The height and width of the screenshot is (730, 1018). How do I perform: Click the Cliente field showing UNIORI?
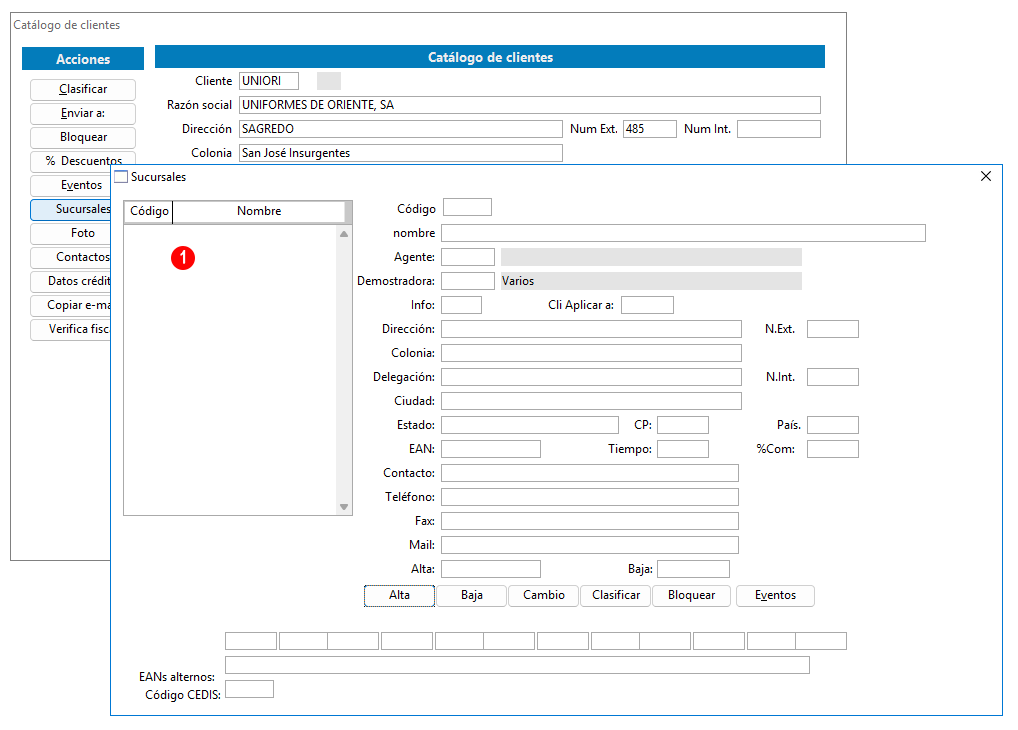(x=269, y=81)
